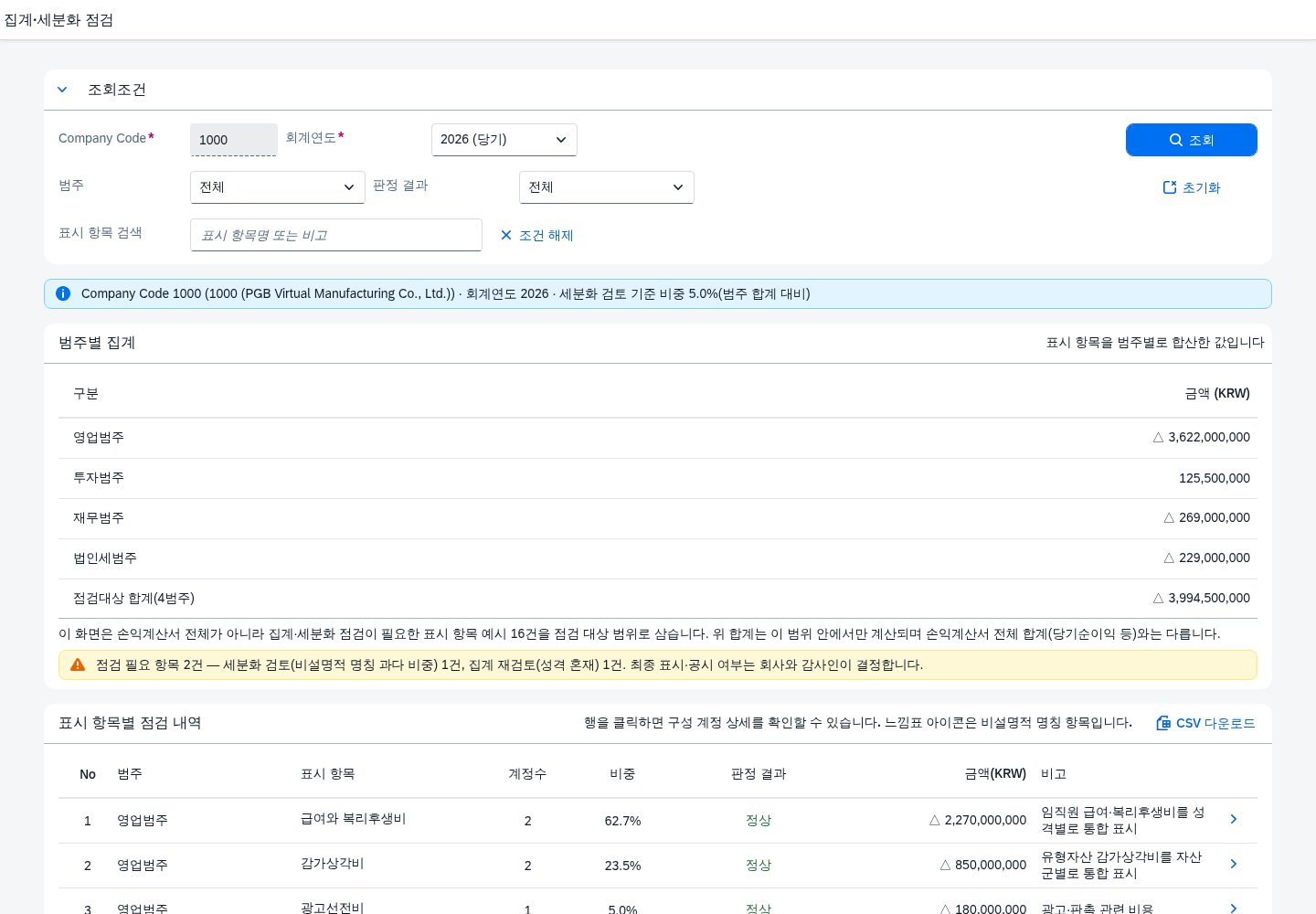Open details arrow for 광고선전비 row
The height and width of the screenshot is (914, 1316).
coord(1234,908)
